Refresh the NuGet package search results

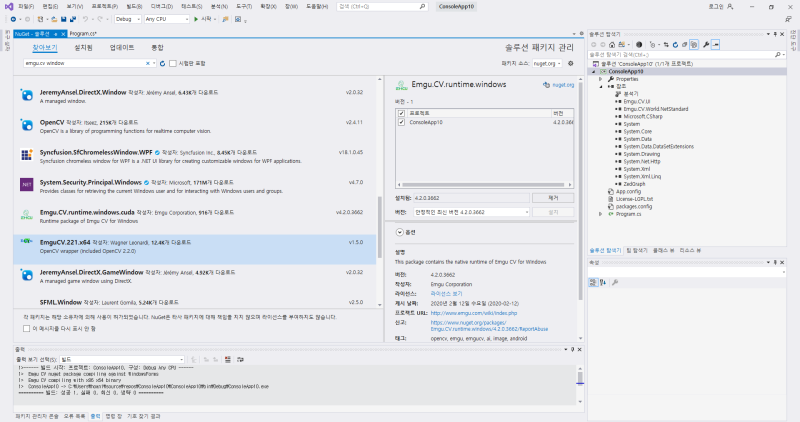162,63
